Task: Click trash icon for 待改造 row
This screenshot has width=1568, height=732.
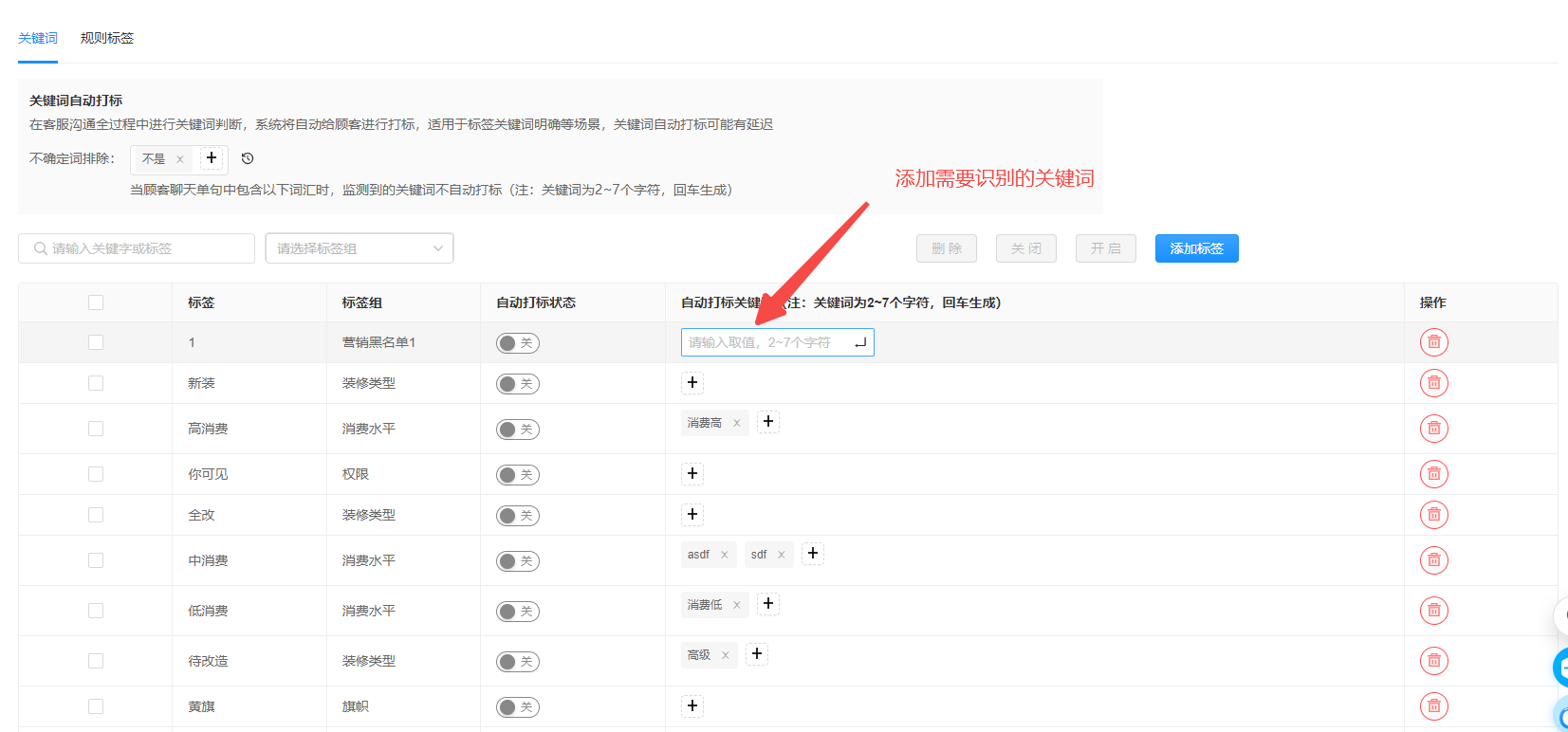Action: (x=1433, y=661)
